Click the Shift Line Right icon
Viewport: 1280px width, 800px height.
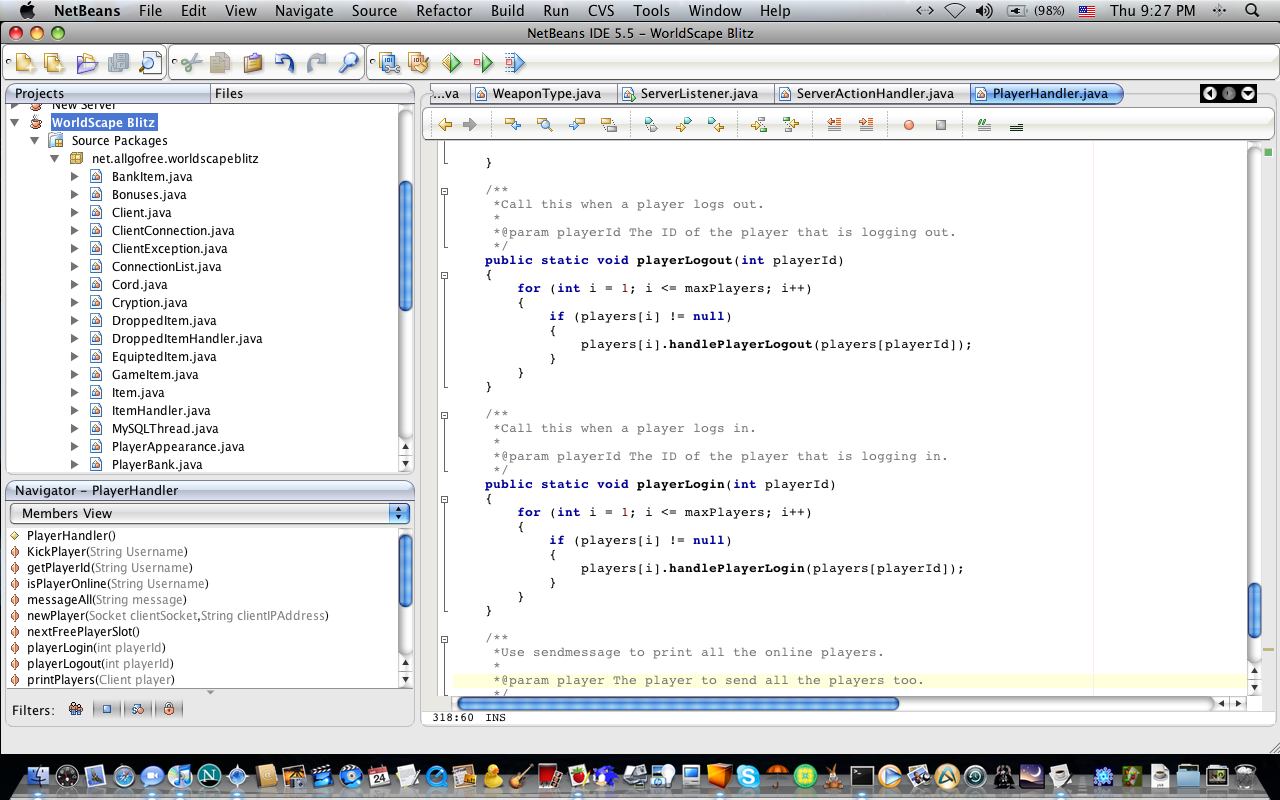pos(866,125)
